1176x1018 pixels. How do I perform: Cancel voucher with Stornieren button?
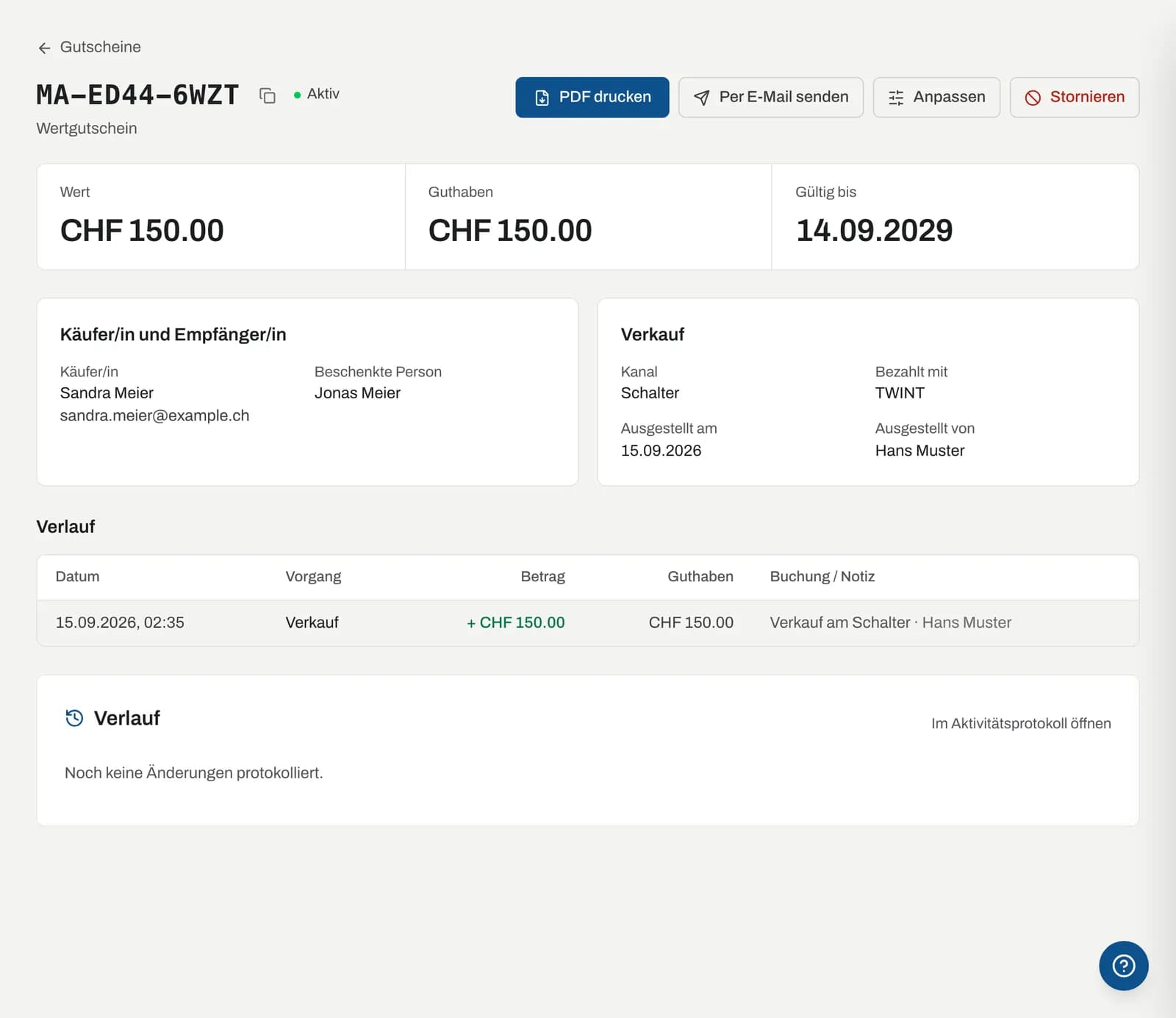point(1075,97)
